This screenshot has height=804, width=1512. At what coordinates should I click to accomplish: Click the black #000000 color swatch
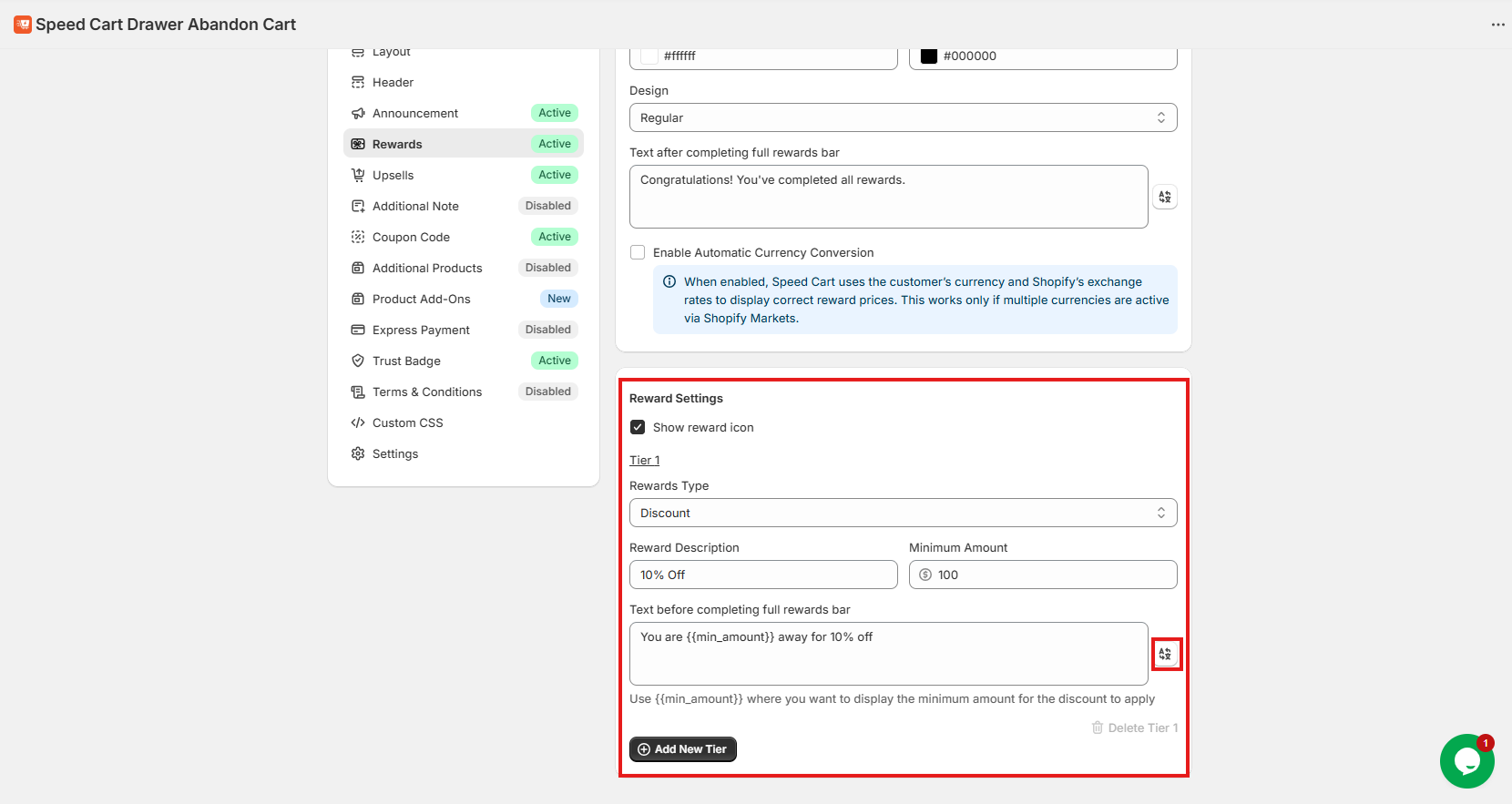(928, 56)
